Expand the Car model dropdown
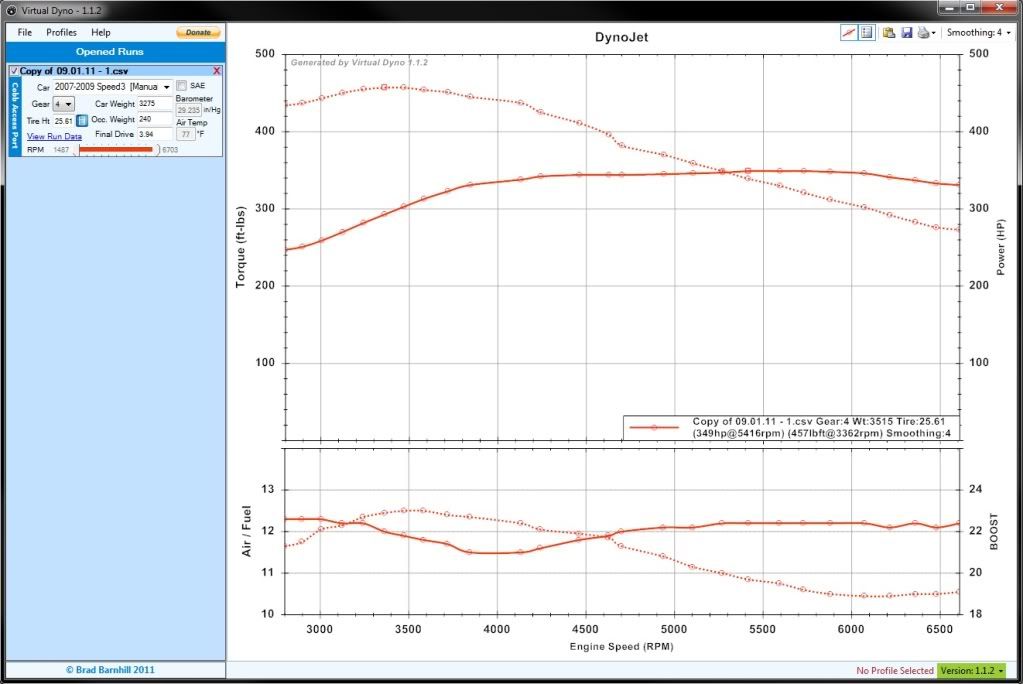 (166, 88)
